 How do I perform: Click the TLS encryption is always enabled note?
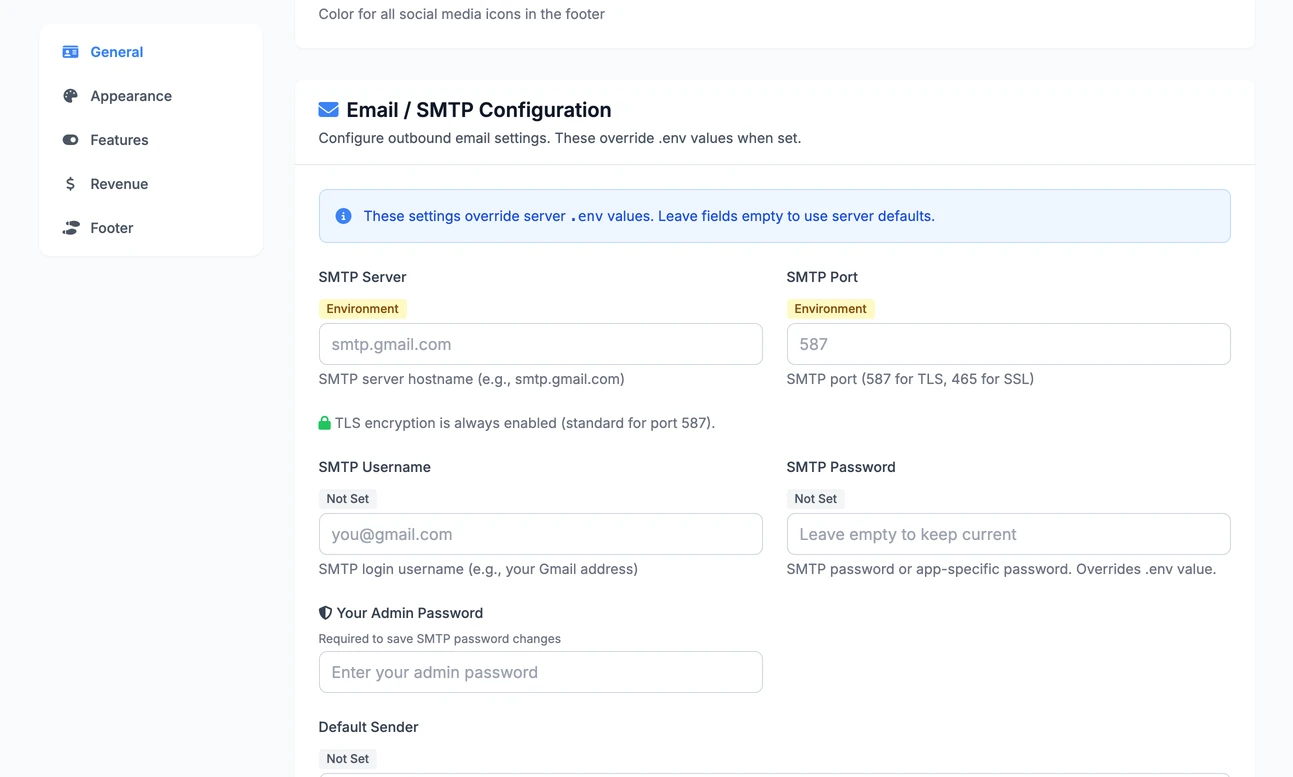(525, 423)
